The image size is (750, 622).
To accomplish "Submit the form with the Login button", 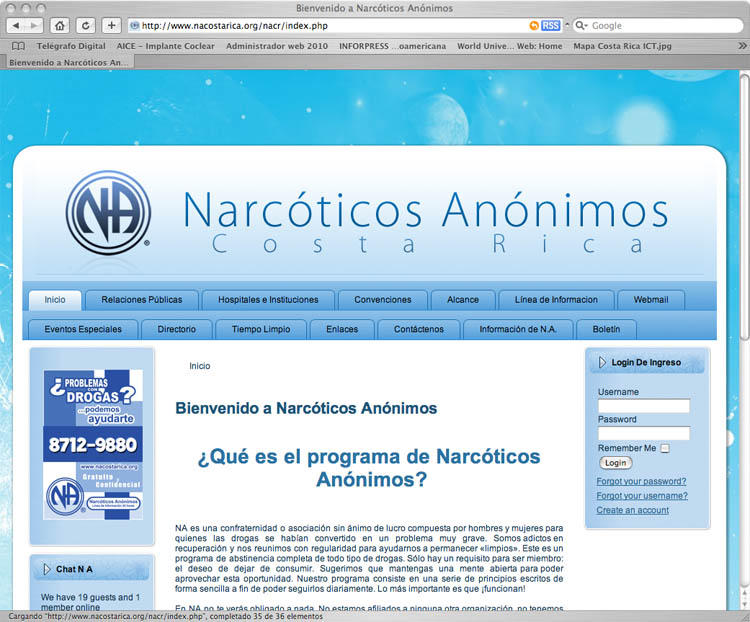I will 616,463.
